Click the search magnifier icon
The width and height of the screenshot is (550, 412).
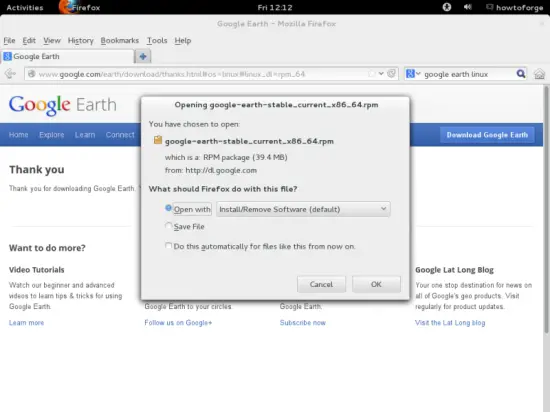coord(521,74)
